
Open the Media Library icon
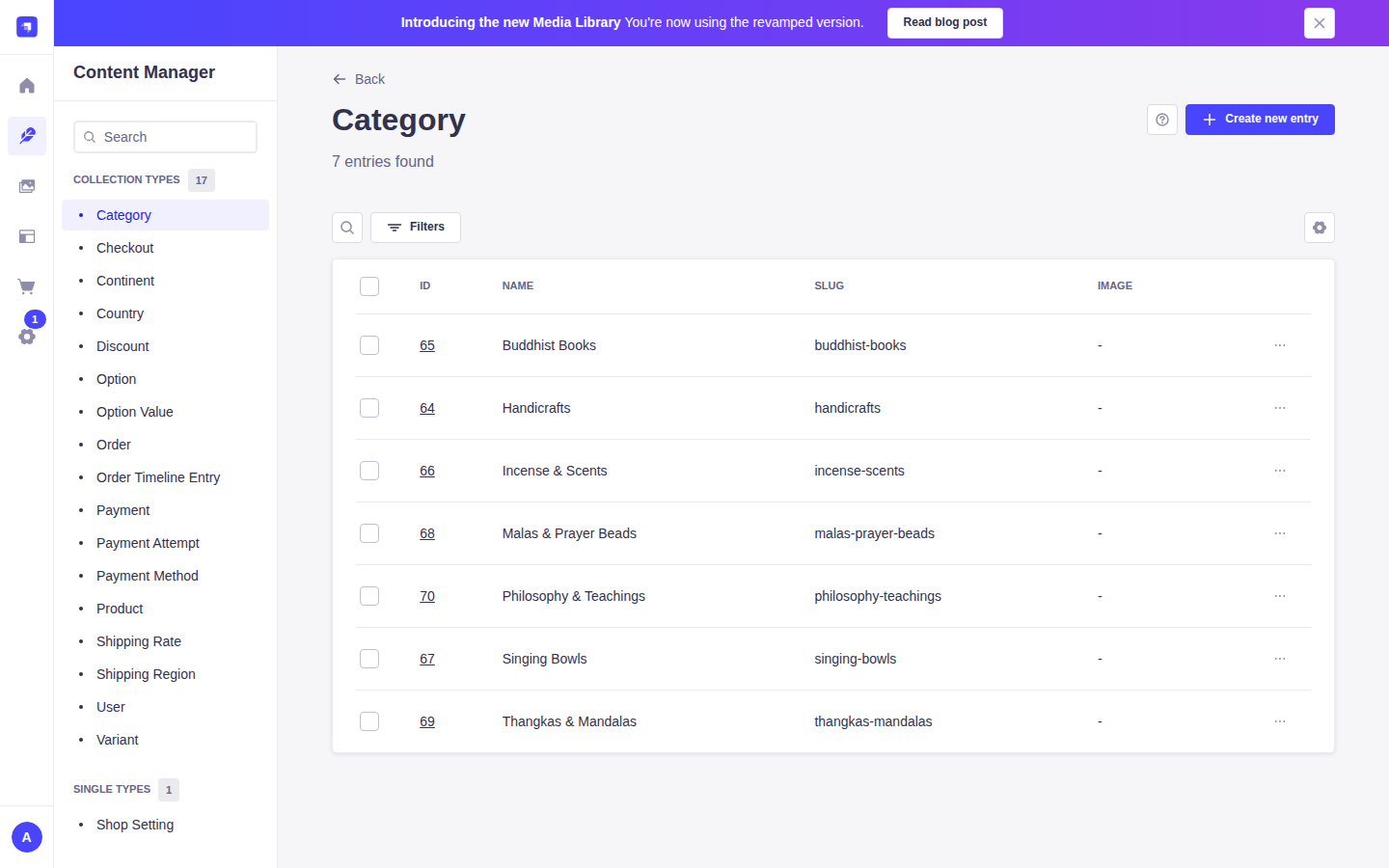pyautogui.click(x=27, y=186)
